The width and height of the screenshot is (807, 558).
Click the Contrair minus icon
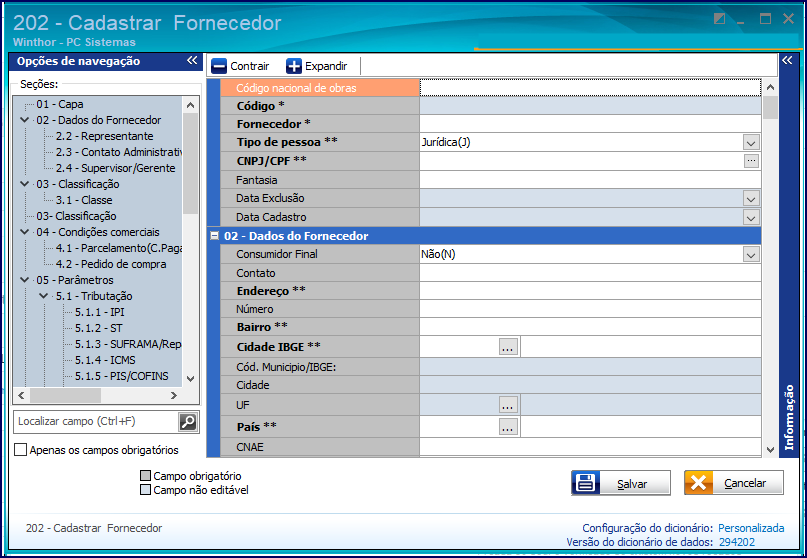click(x=219, y=66)
